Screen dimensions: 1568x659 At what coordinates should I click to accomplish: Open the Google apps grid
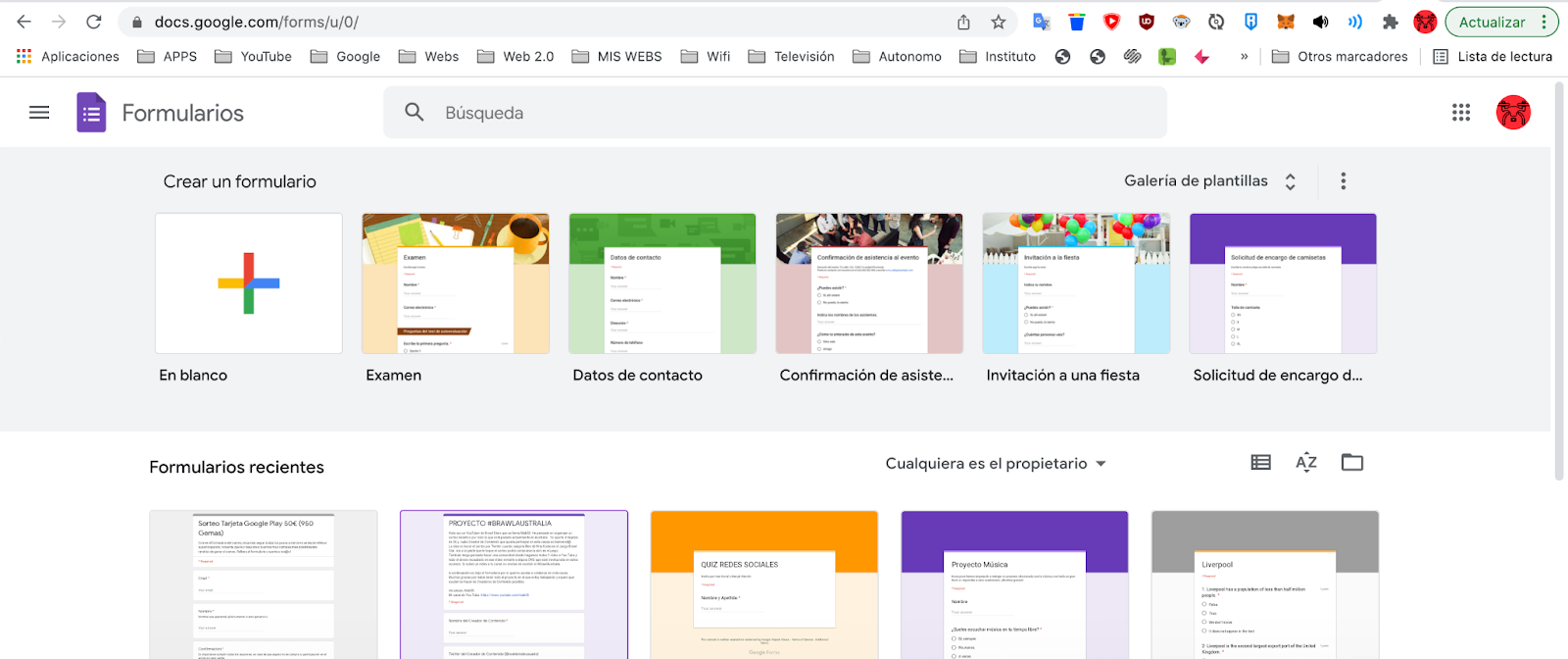1461,113
